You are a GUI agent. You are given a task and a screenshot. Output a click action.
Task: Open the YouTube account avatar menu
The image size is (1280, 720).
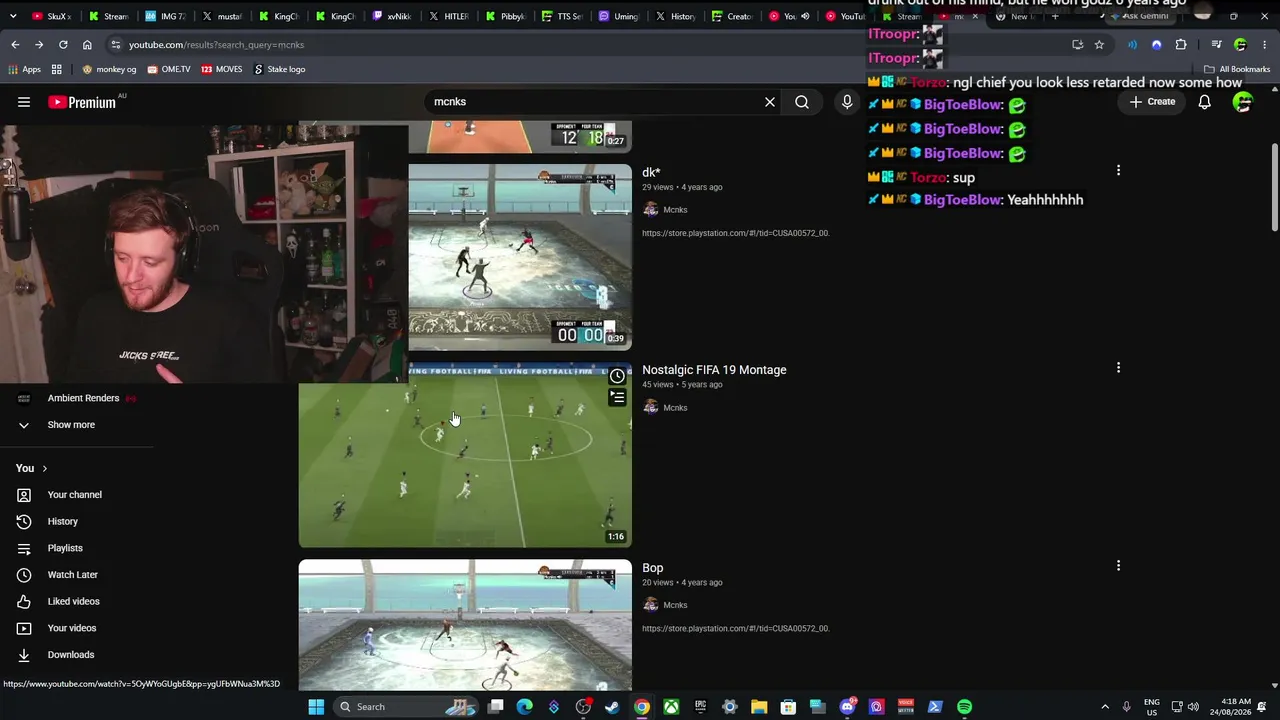1243,102
